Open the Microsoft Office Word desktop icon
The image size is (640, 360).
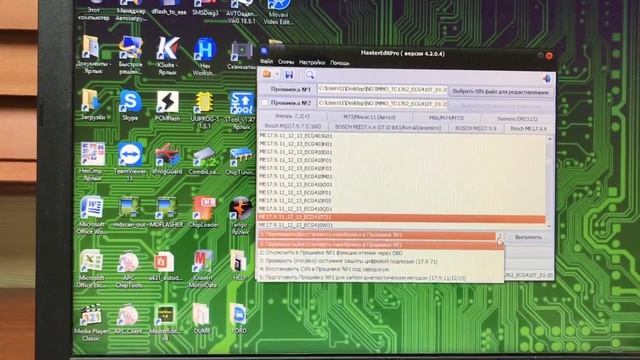click(91, 215)
